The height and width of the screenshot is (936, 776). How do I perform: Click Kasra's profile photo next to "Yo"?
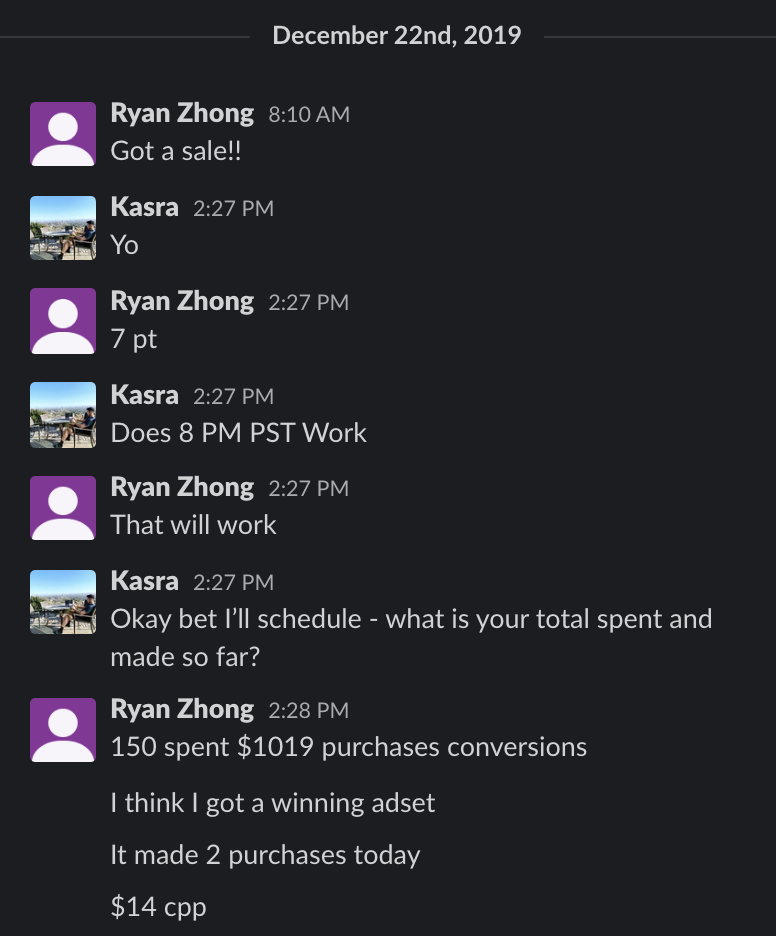(x=63, y=228)
